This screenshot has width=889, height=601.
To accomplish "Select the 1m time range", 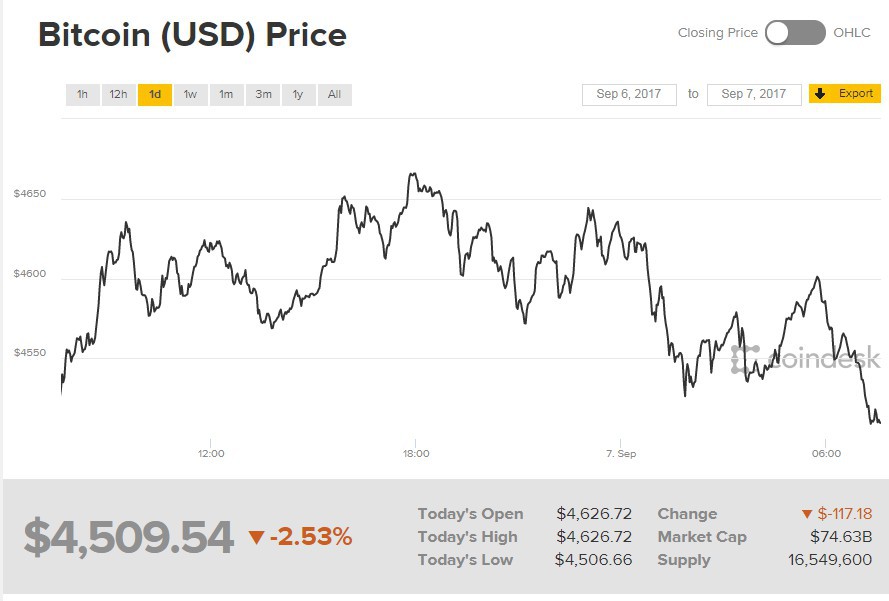I will tap(226, 94).
